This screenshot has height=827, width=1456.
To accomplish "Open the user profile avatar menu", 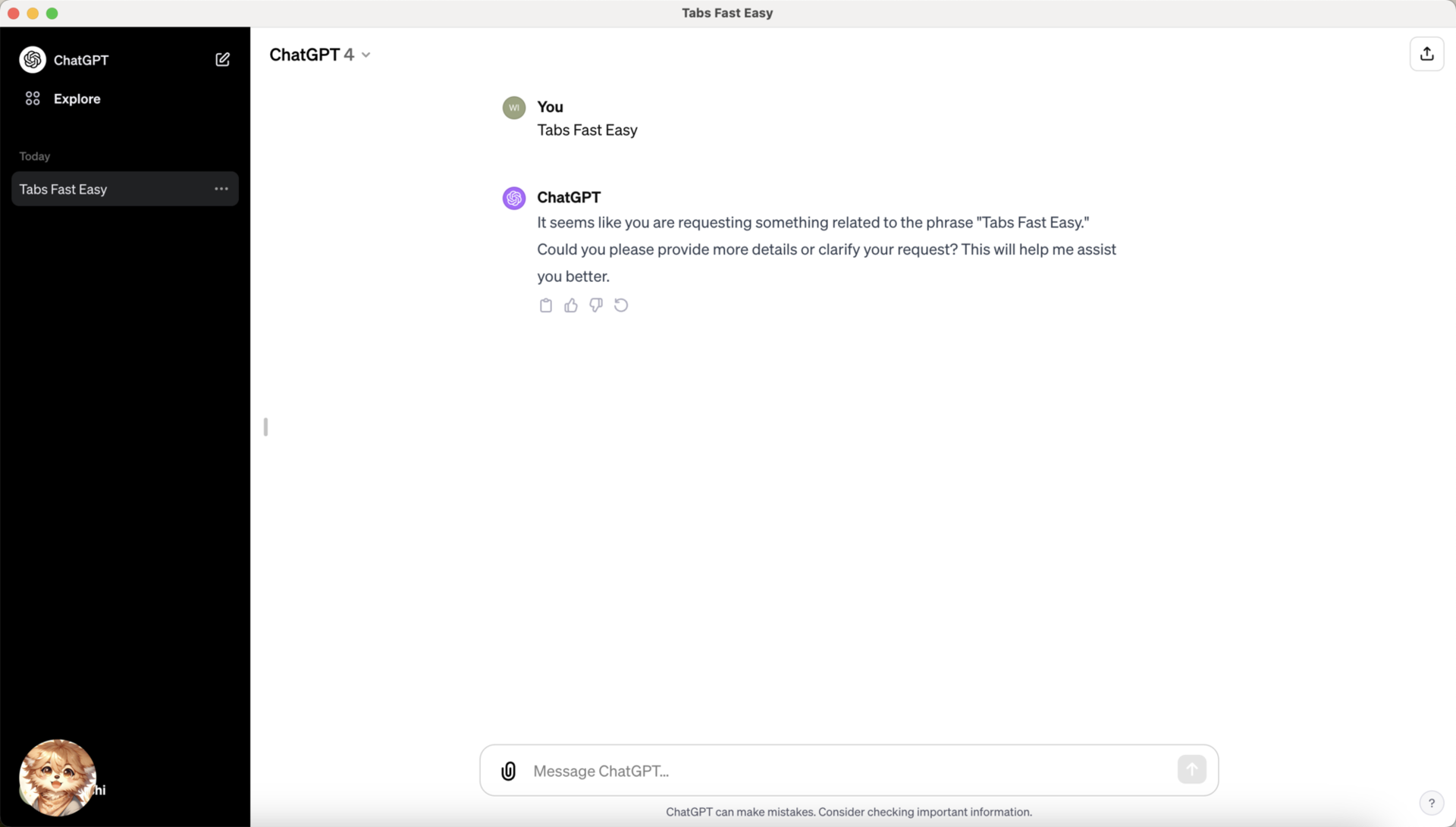I will pyautogui.click(x=58, y=778).
